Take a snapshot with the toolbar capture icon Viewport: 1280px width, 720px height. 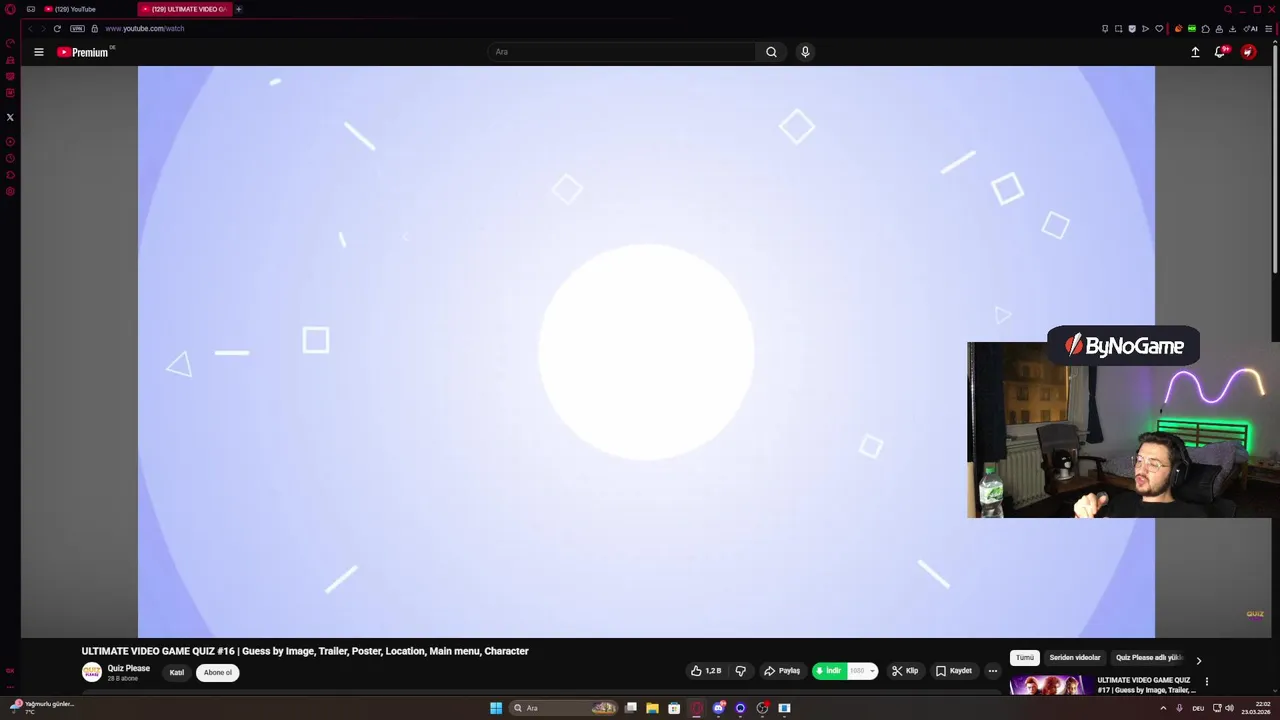click(x=1118, y=28)
